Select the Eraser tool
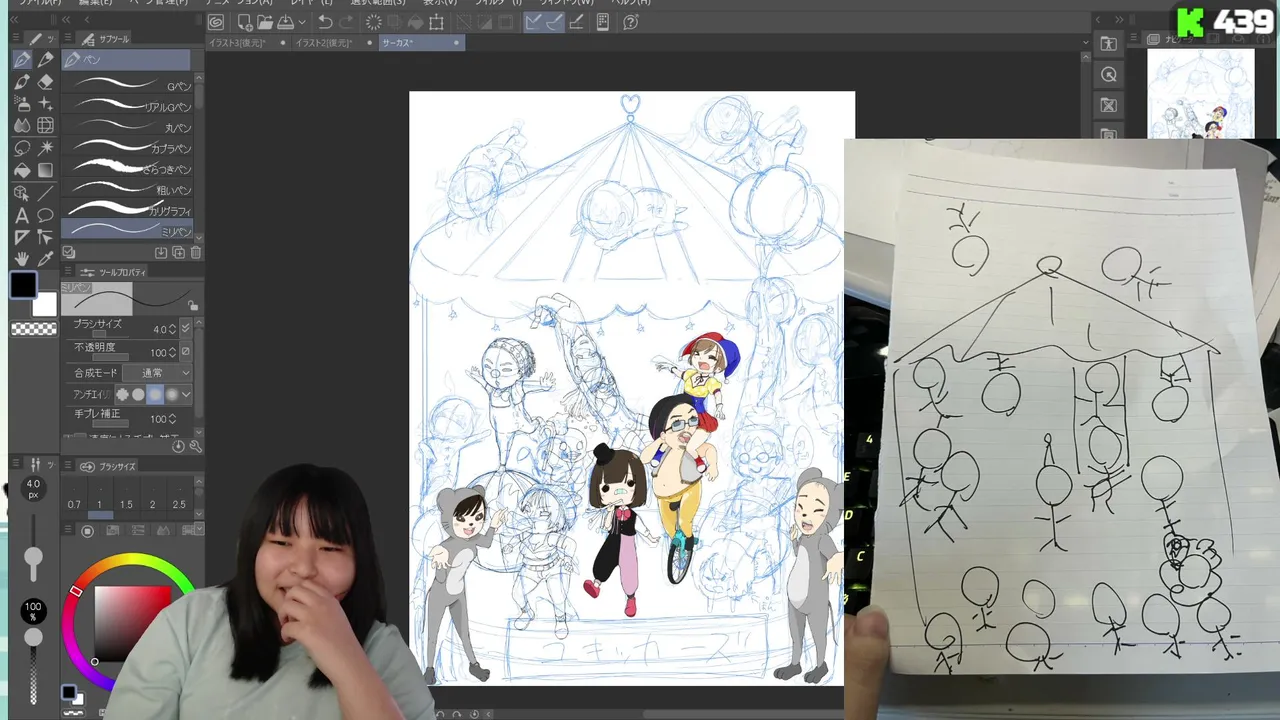 [45, 82]
